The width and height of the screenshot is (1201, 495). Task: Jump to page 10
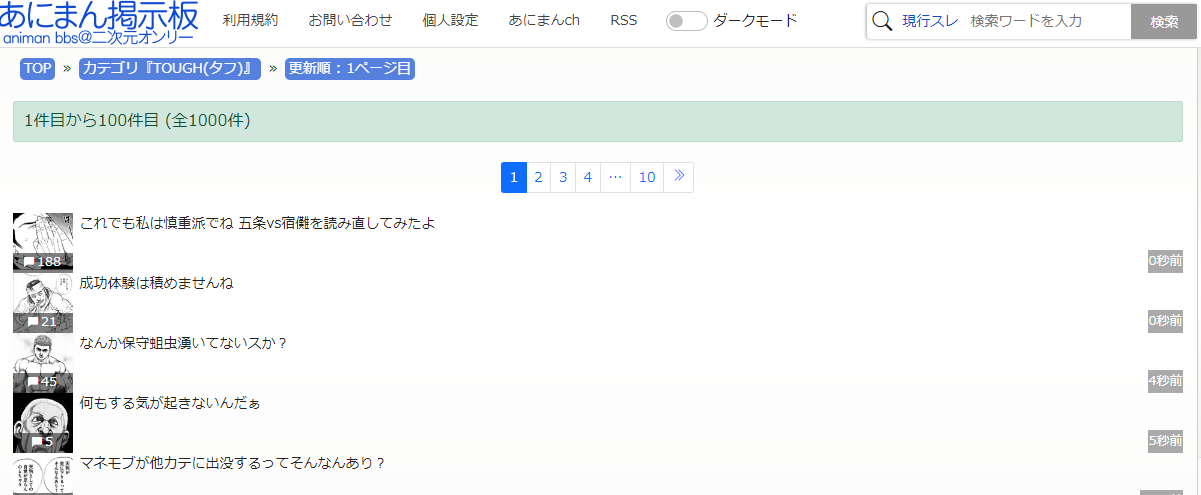click(x=647, y=177)
